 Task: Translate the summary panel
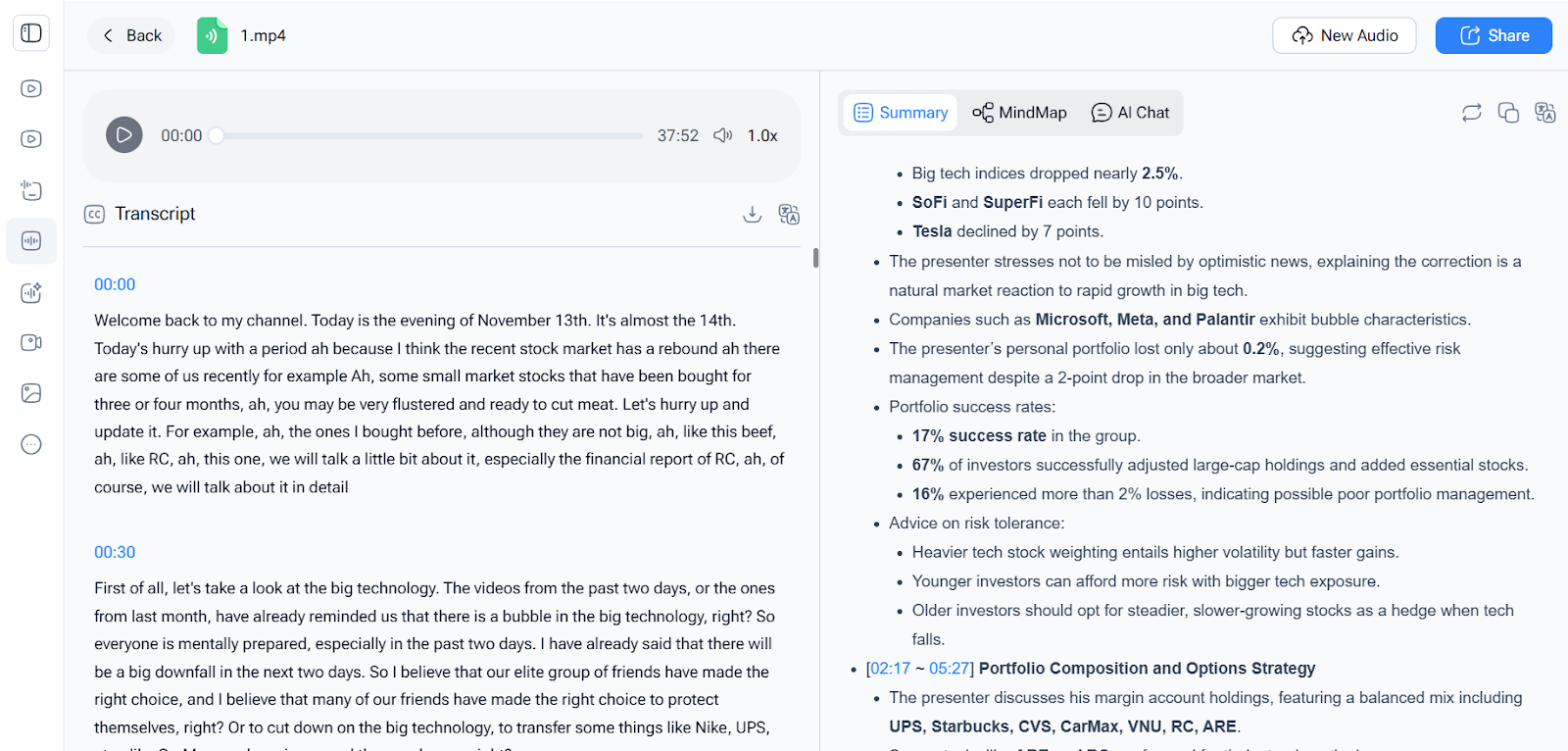(1545, 113)
